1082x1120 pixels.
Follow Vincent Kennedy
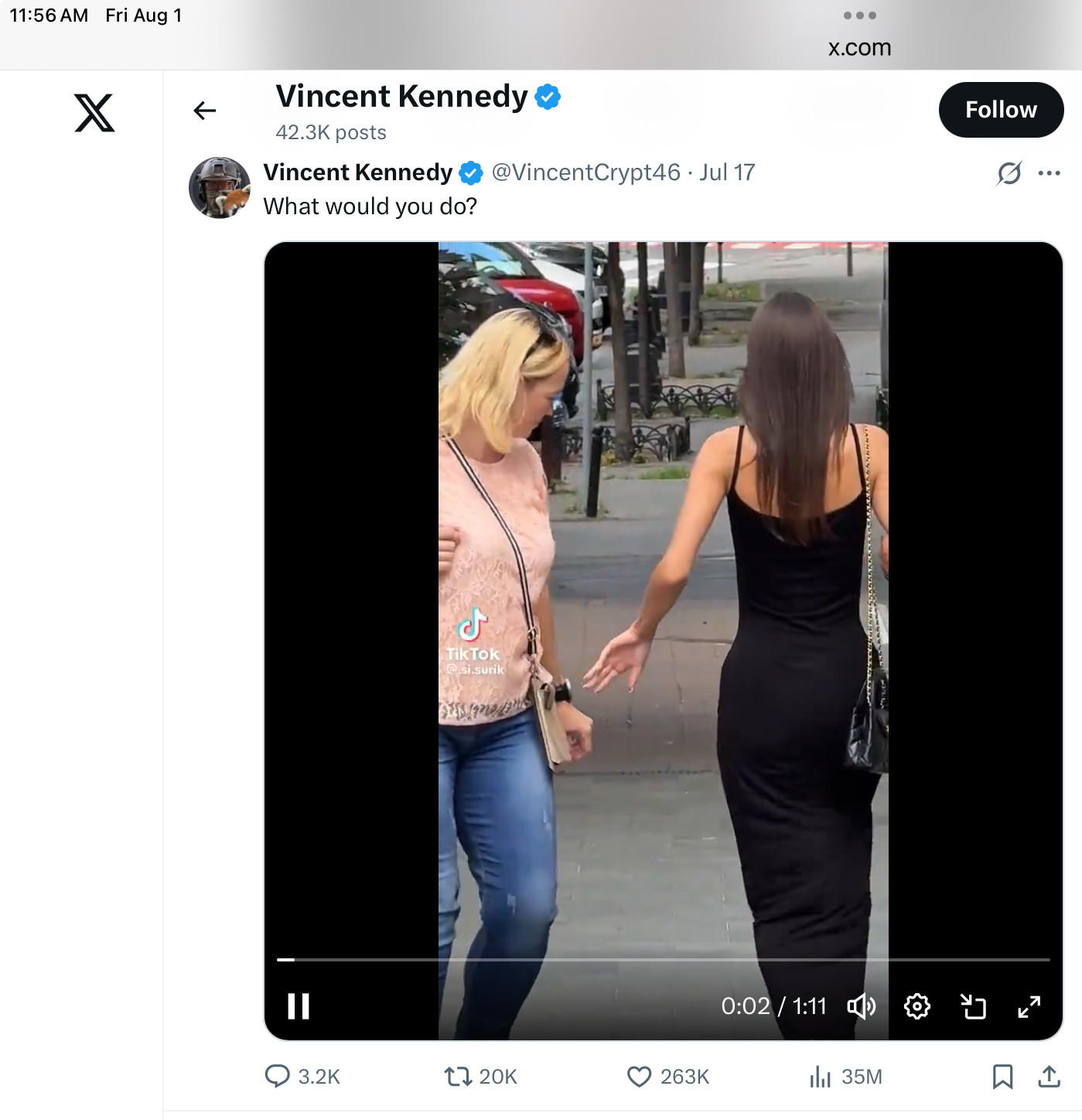[1001, 110]
